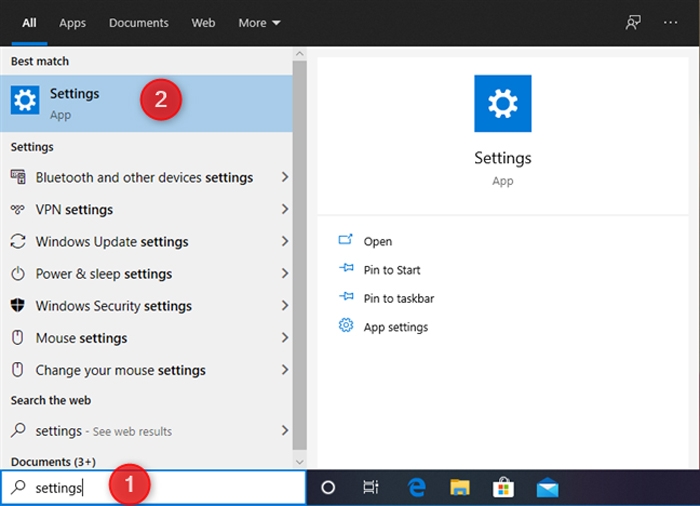Image resolution: width=700 pixels, height=506 pixels.
Task: Open the More dropdown filter
Action: 259,23
